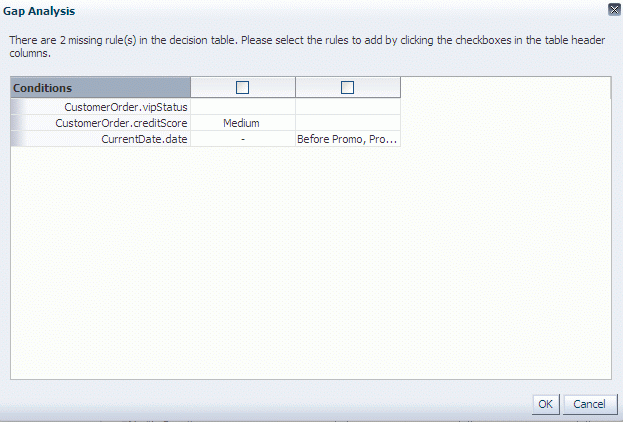The height and width of the screenshot is (422, 623).
Task: Select the Conditions header cell
Action: tap(101, 87)
